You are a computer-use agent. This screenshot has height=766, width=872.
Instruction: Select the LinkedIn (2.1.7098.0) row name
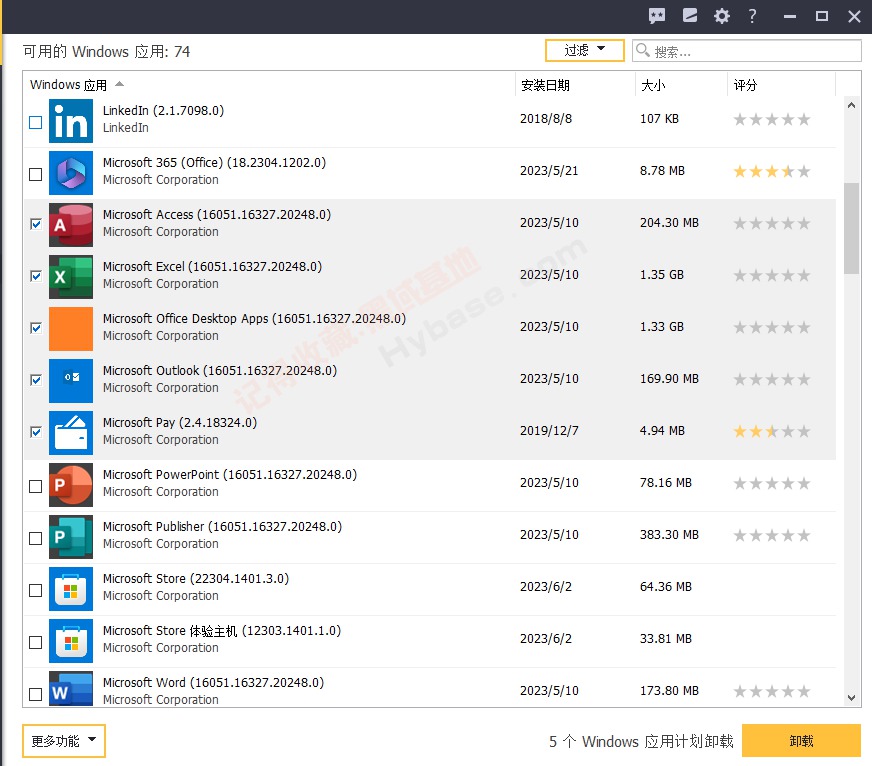click(164, 111)
